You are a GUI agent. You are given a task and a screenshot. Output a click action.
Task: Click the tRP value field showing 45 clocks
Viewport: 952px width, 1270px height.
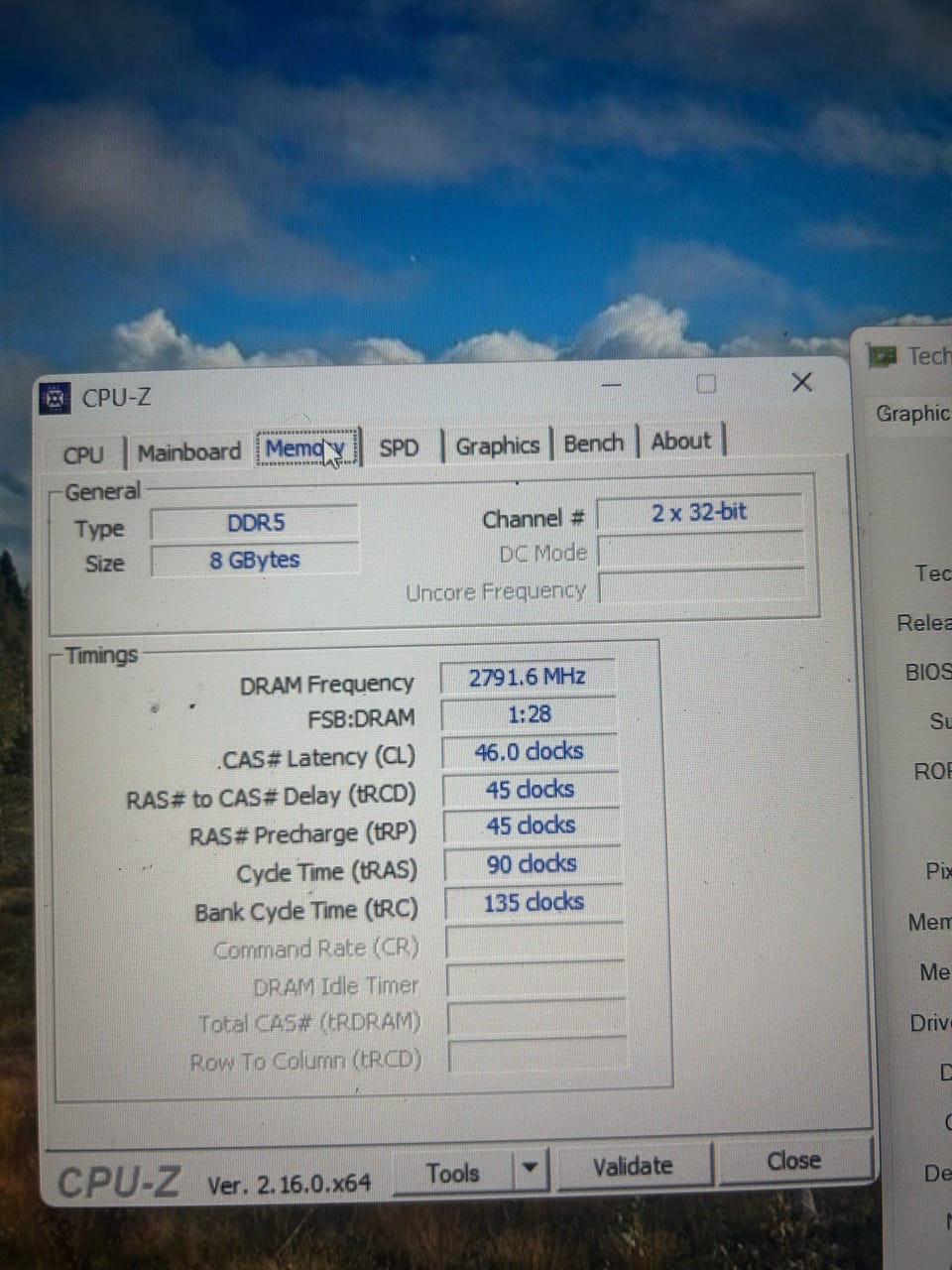pyautogui.click(x=532, y=825)
